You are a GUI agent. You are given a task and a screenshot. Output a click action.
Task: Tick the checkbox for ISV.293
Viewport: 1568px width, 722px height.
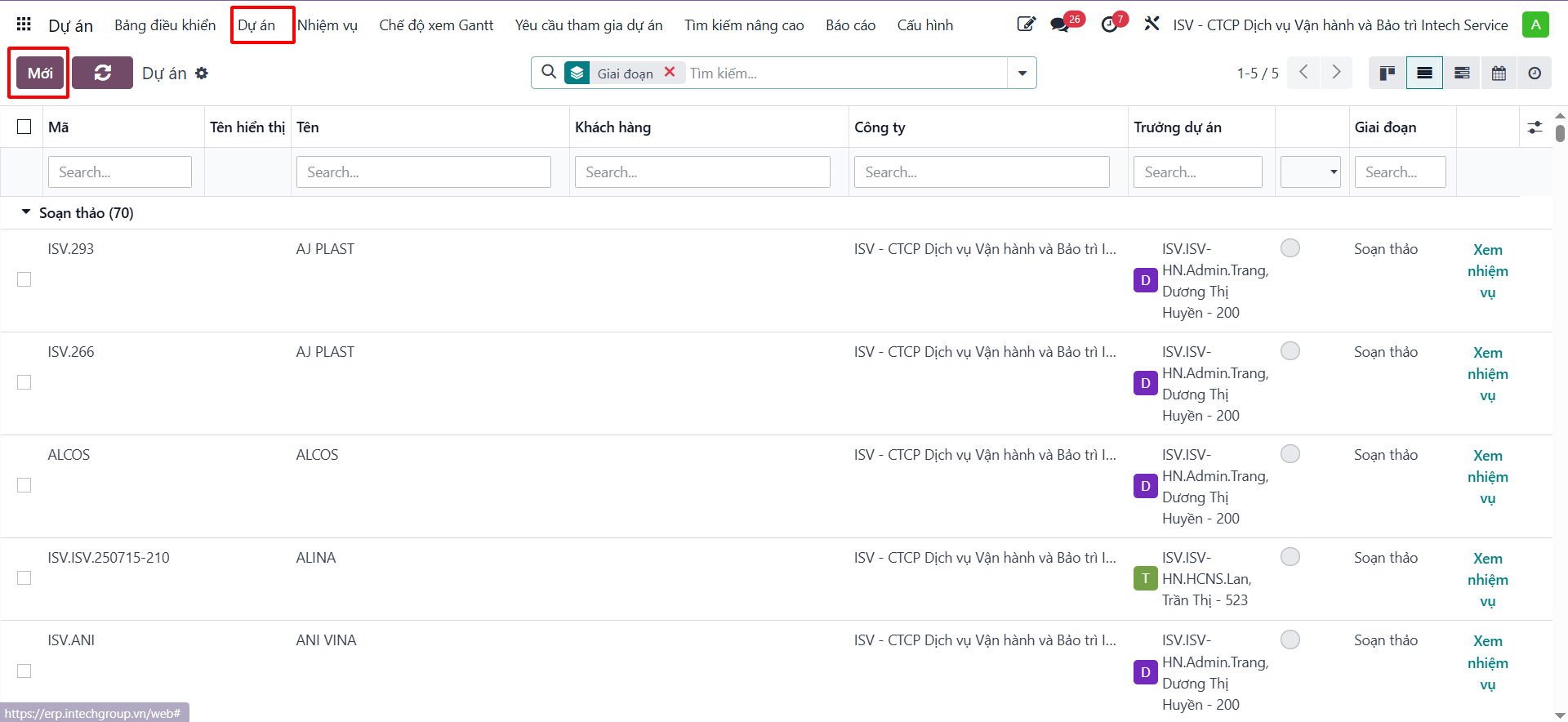pyautogui.click(x=24, y=279)
